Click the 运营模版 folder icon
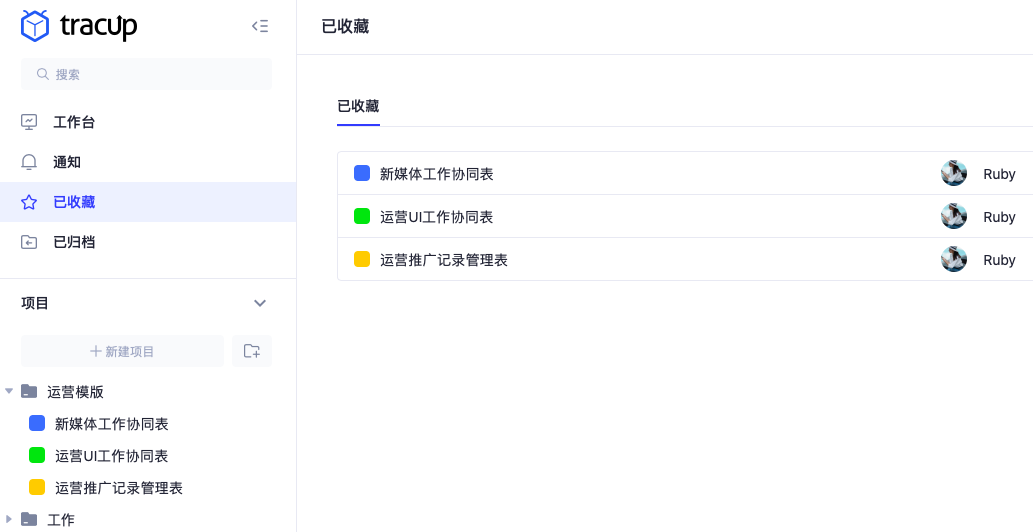Viewport: 1033px width, 532px height. tap(29, 391)
